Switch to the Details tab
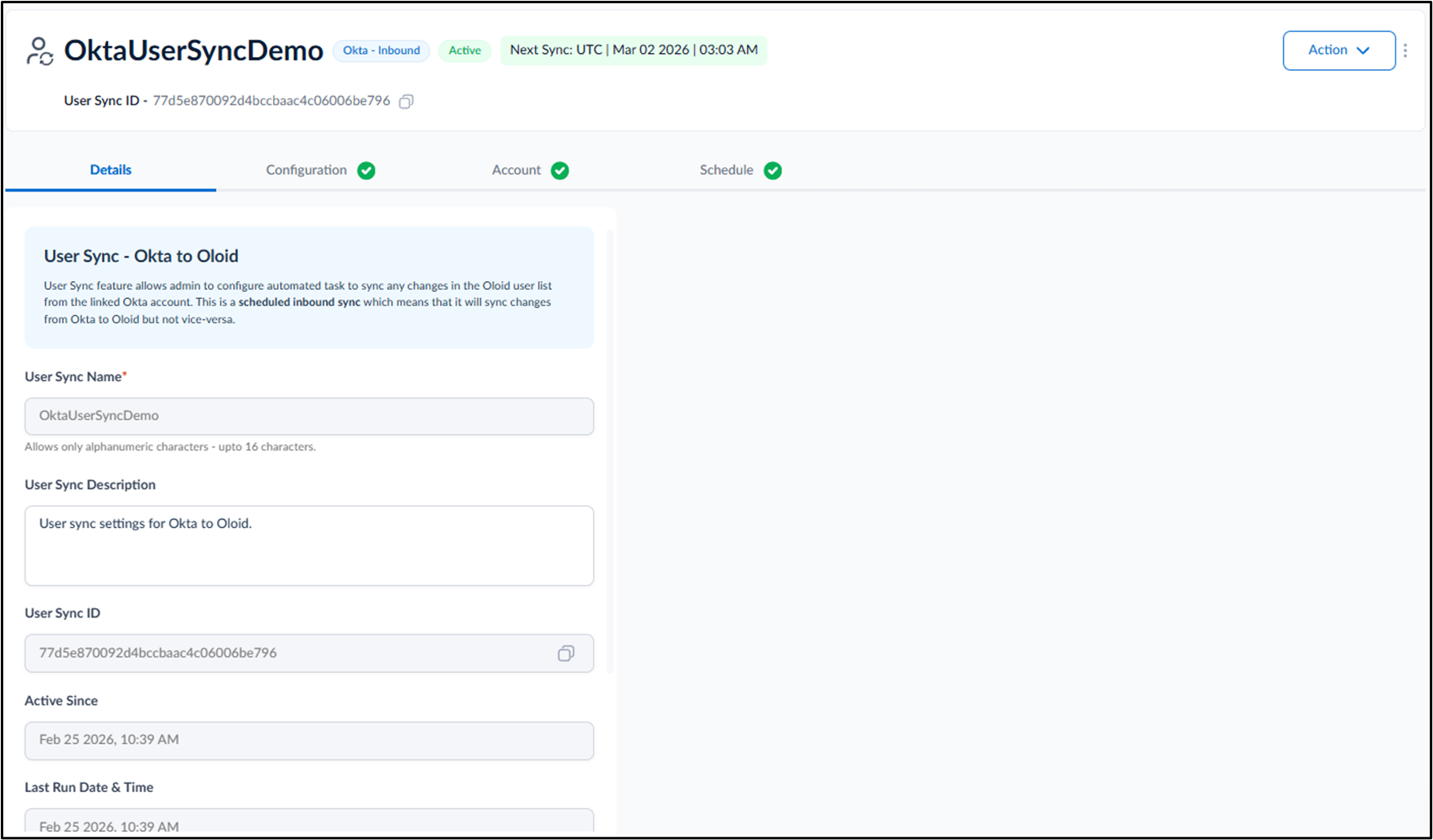This screenshot has width=1433, height=840. (111, 169)
